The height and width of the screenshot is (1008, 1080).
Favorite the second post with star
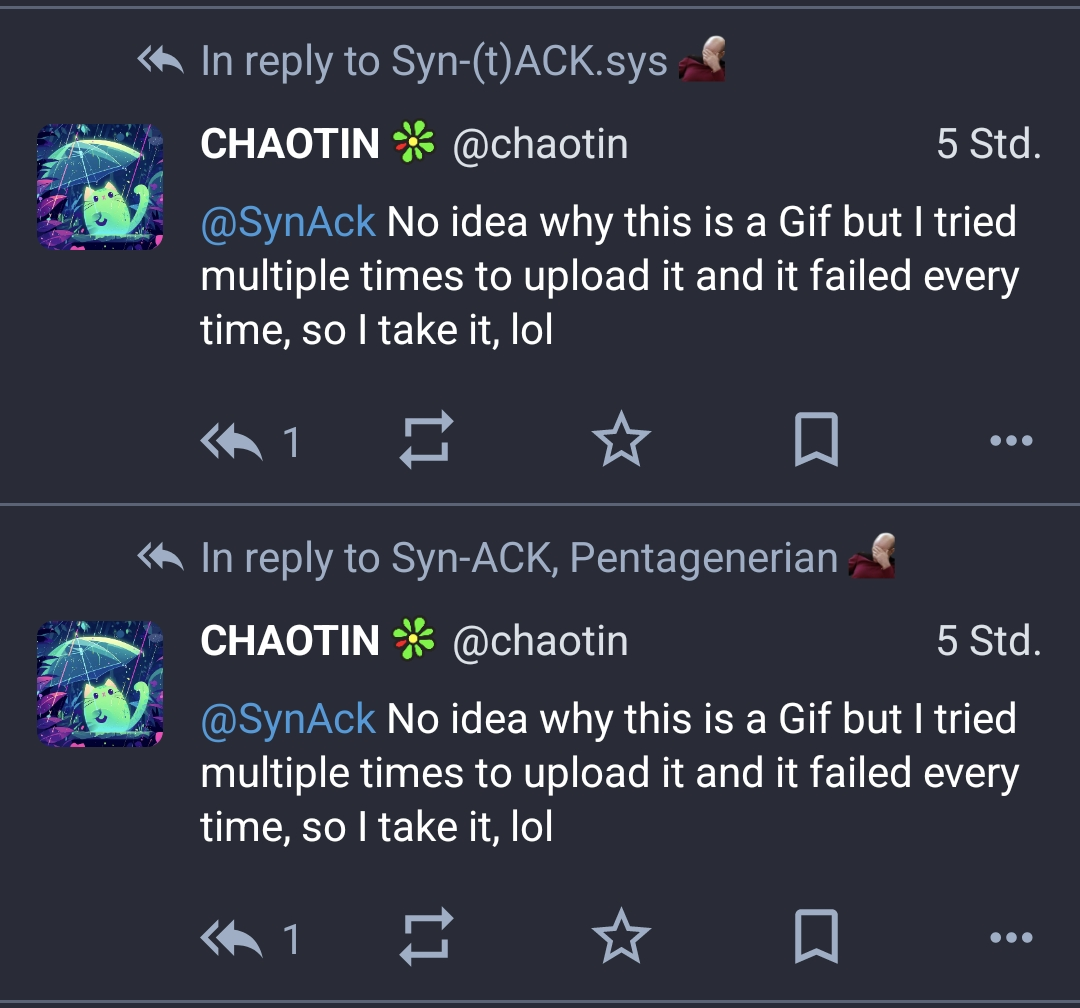[x=621, y=938]
